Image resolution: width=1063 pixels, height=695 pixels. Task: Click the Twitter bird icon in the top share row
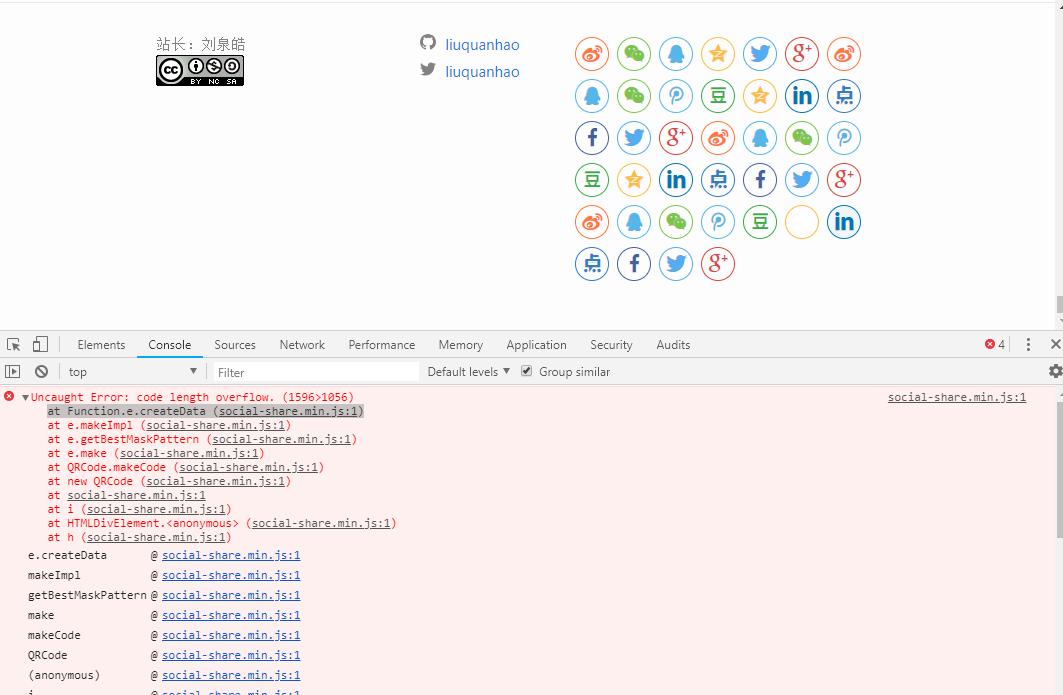click(x=760, y=54)
